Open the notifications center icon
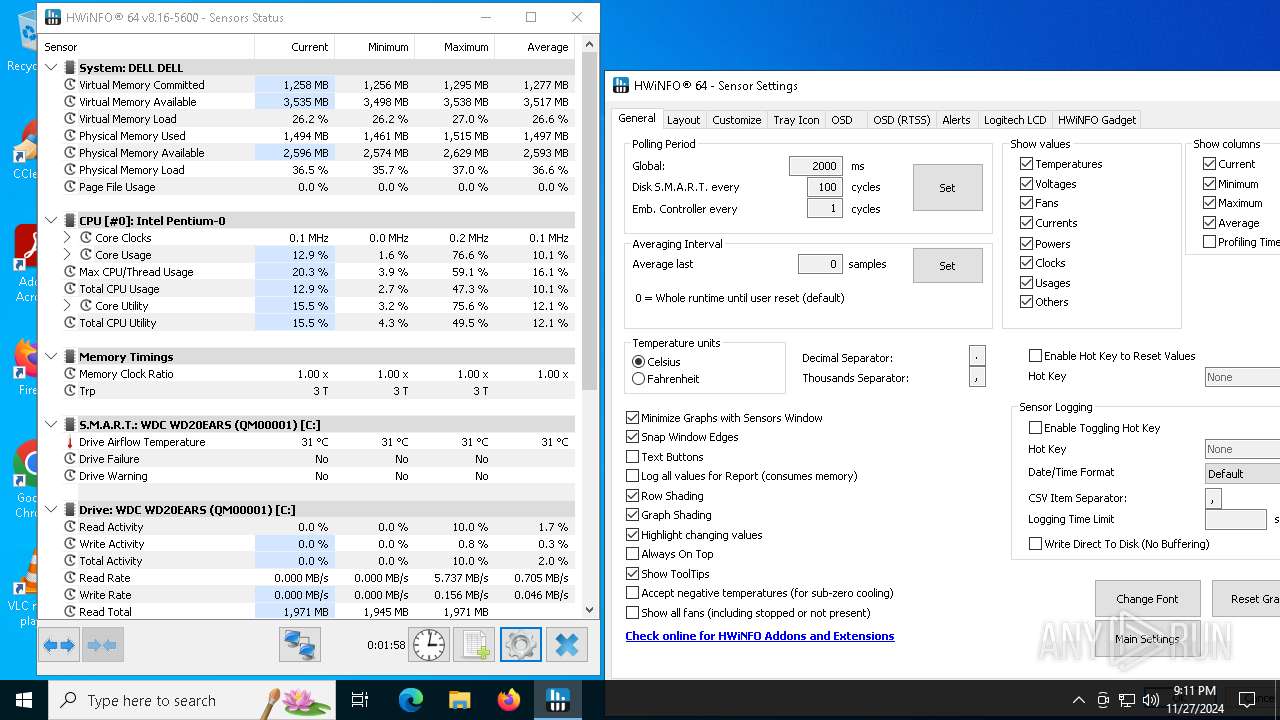Screen dimensions: 1280x720 [1246, 700]
